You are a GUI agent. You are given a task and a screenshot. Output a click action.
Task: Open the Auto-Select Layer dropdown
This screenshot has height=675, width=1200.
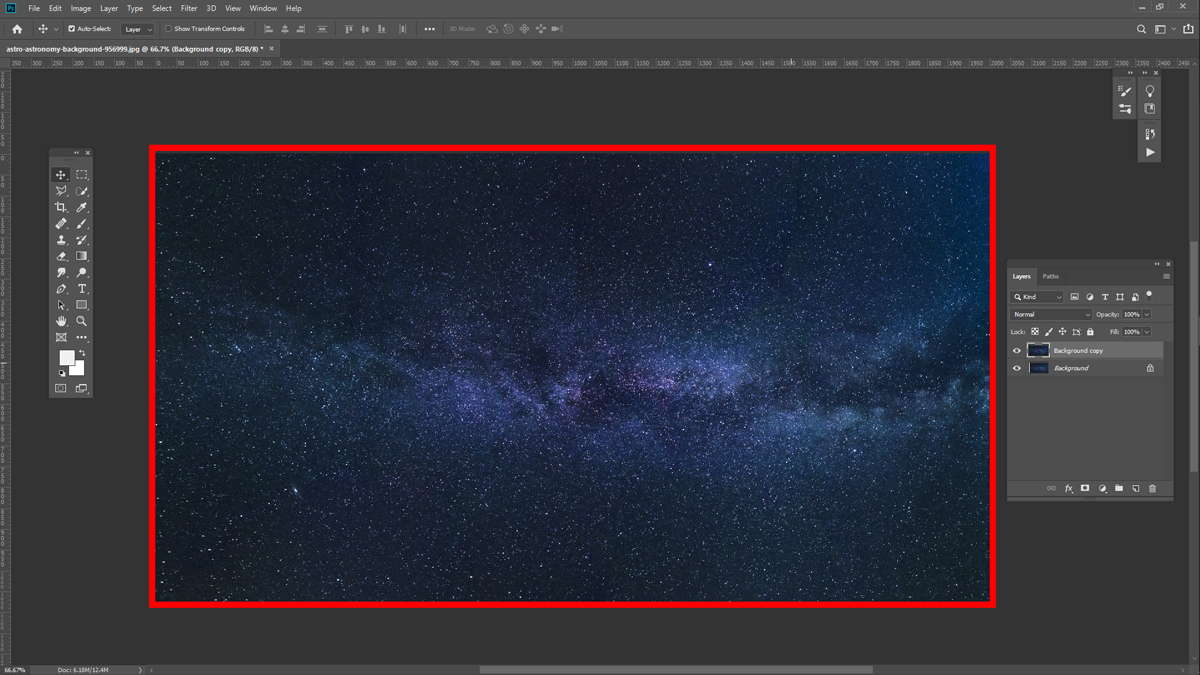click(137, 30)
